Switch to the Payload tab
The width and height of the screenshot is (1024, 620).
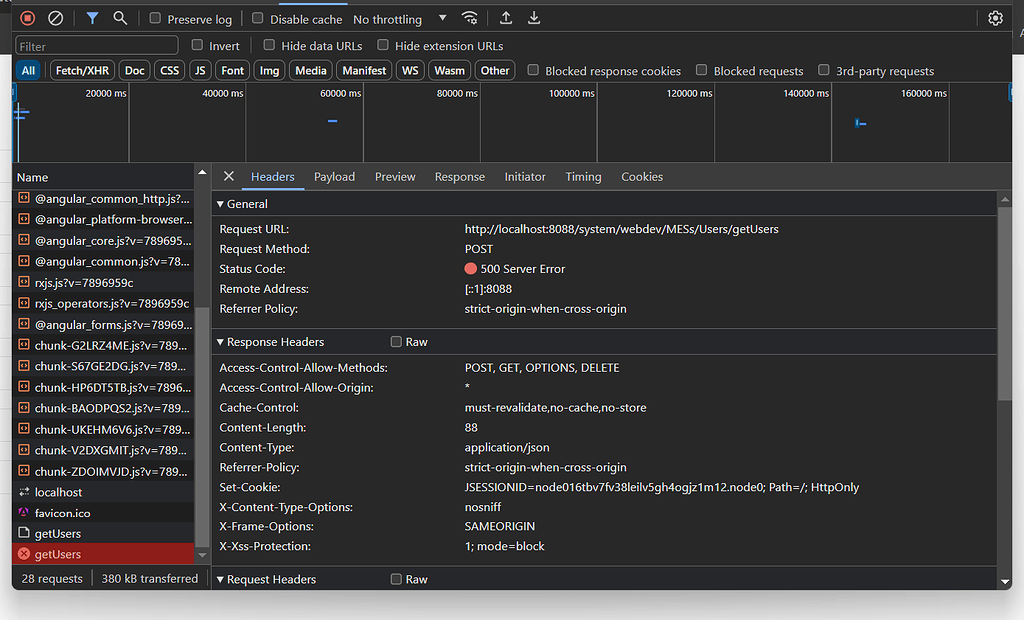(334, 176)
